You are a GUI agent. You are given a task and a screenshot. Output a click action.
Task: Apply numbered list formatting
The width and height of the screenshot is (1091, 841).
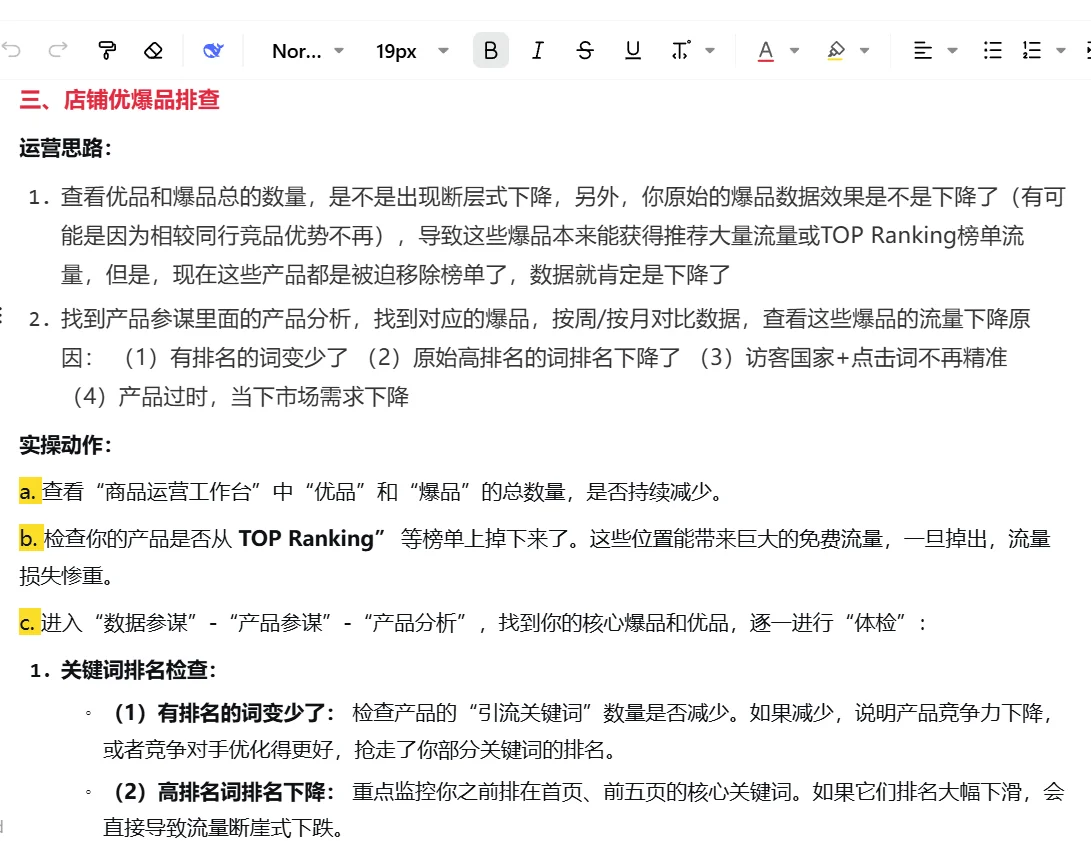point(1032,50)
